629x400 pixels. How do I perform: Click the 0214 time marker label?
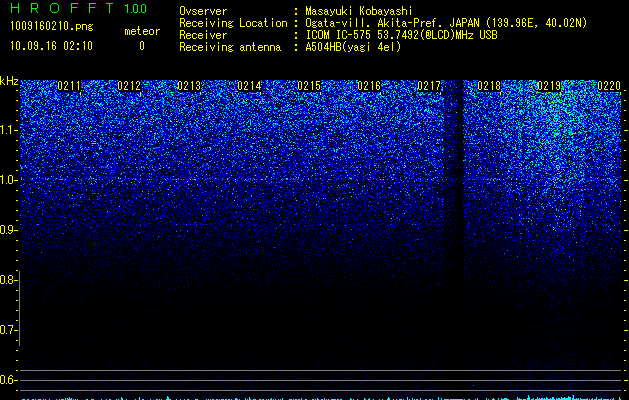pos(249,86)
